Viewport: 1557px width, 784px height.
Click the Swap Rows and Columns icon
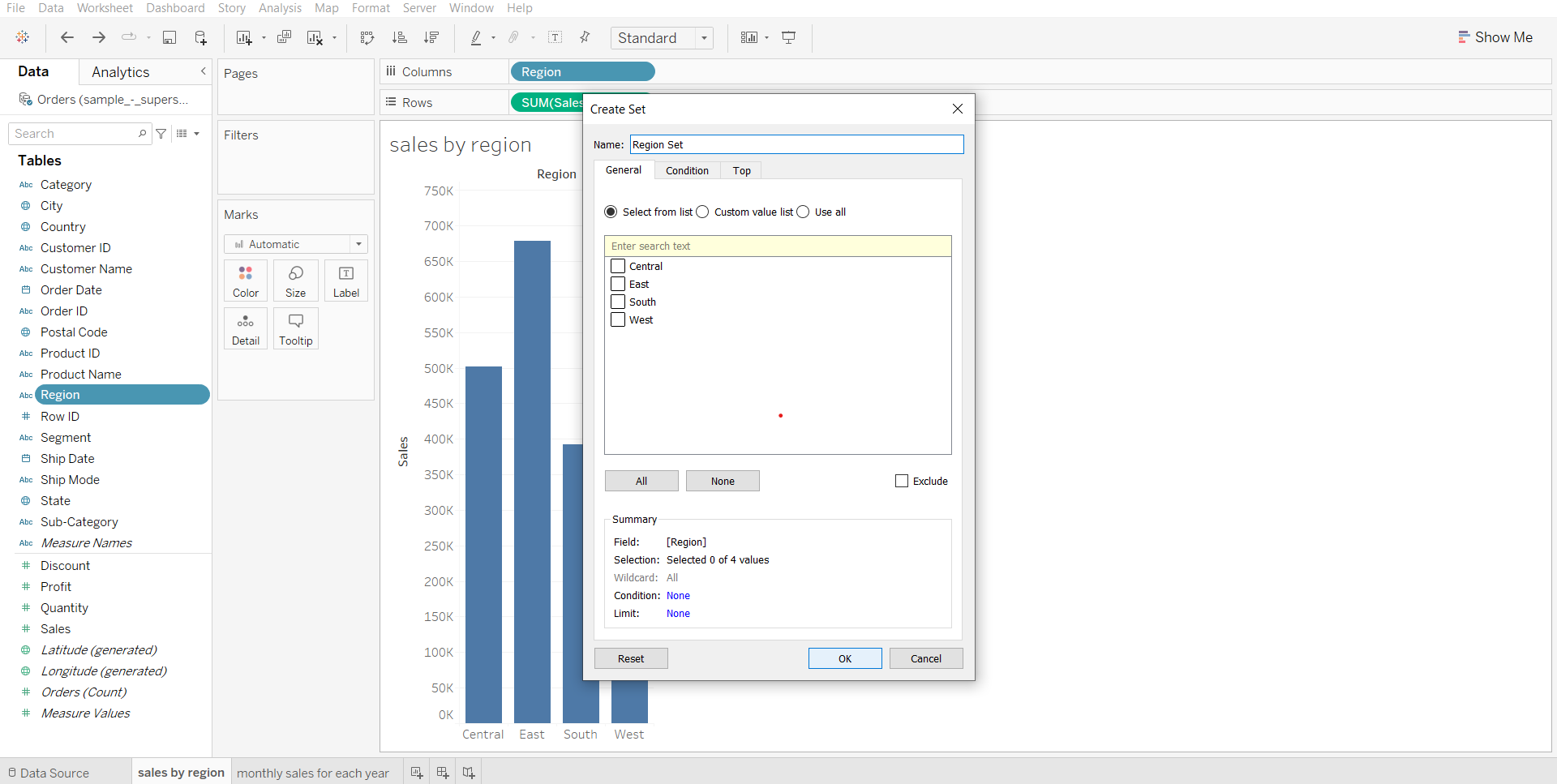coord(367,37)
